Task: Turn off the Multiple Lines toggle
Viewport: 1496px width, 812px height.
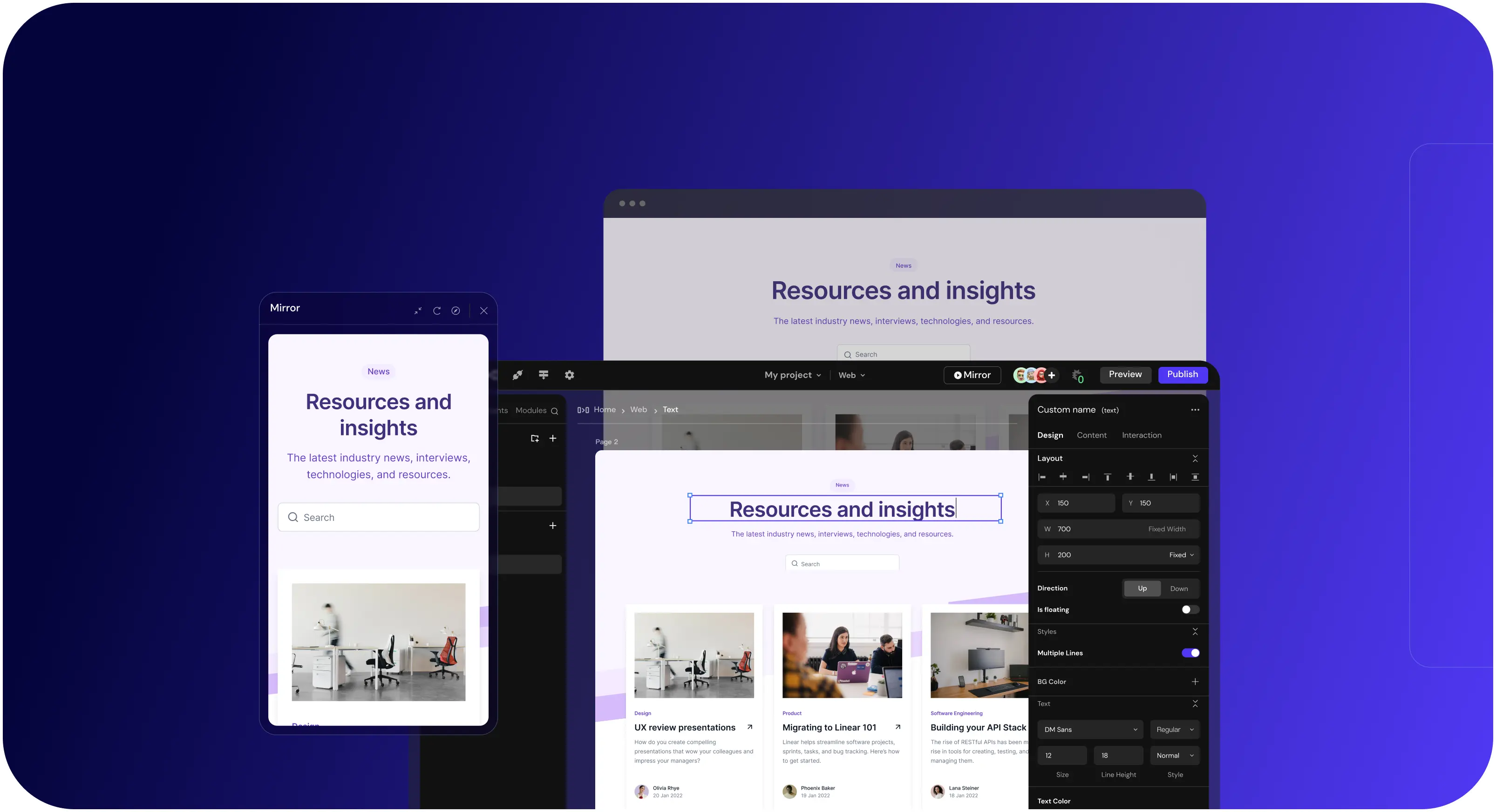Action: tap(1190, 653)
